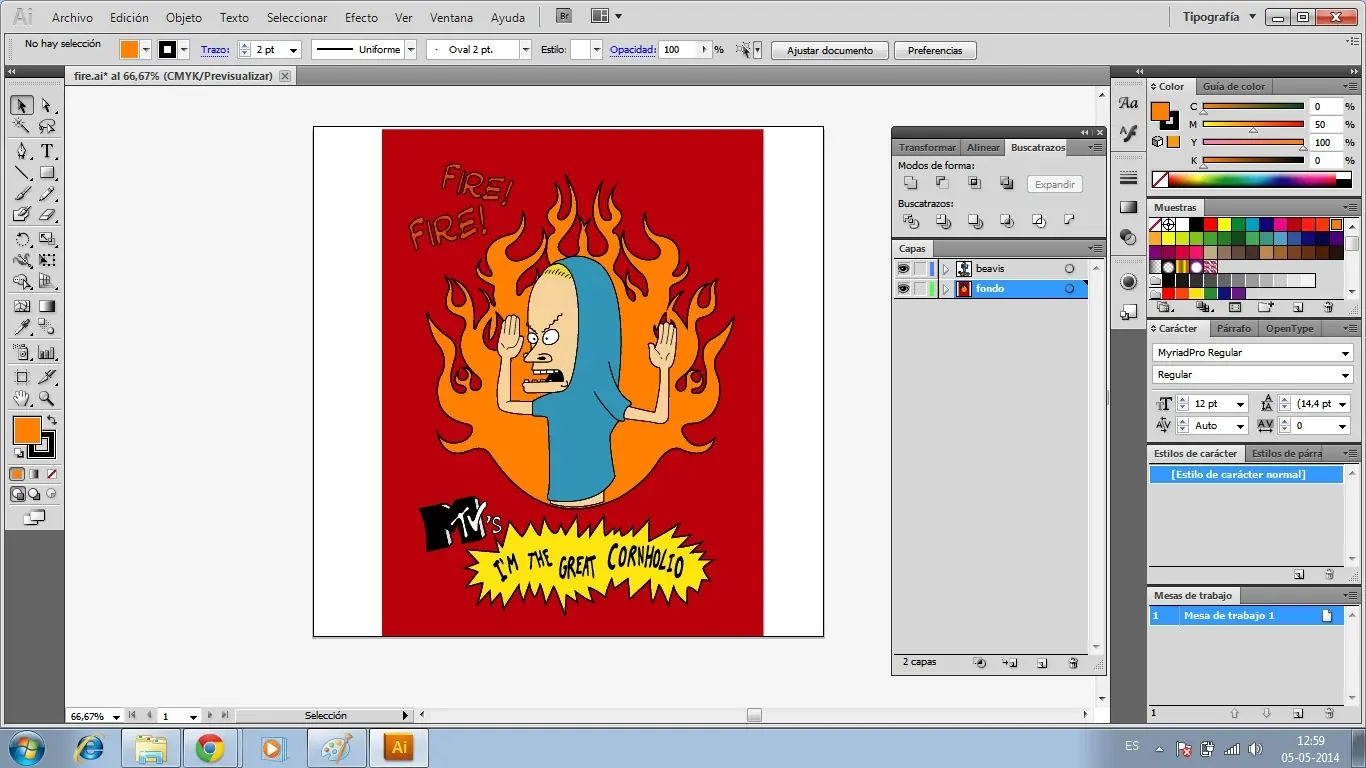Click Trazo link in control bar
1366x768 pixels.
[214, 50]
